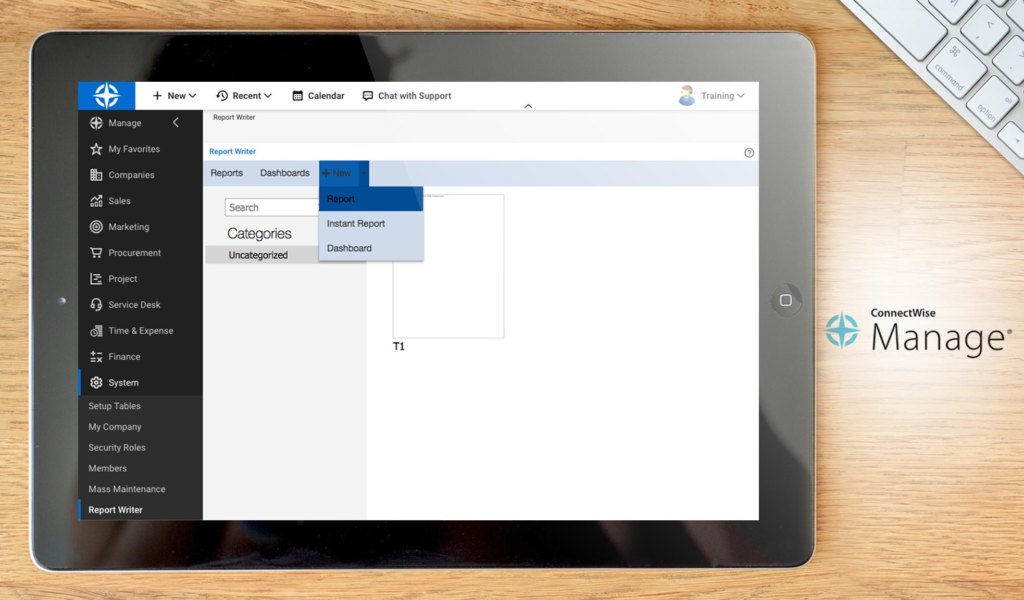Click the Marketing target icon

(98, 226)
